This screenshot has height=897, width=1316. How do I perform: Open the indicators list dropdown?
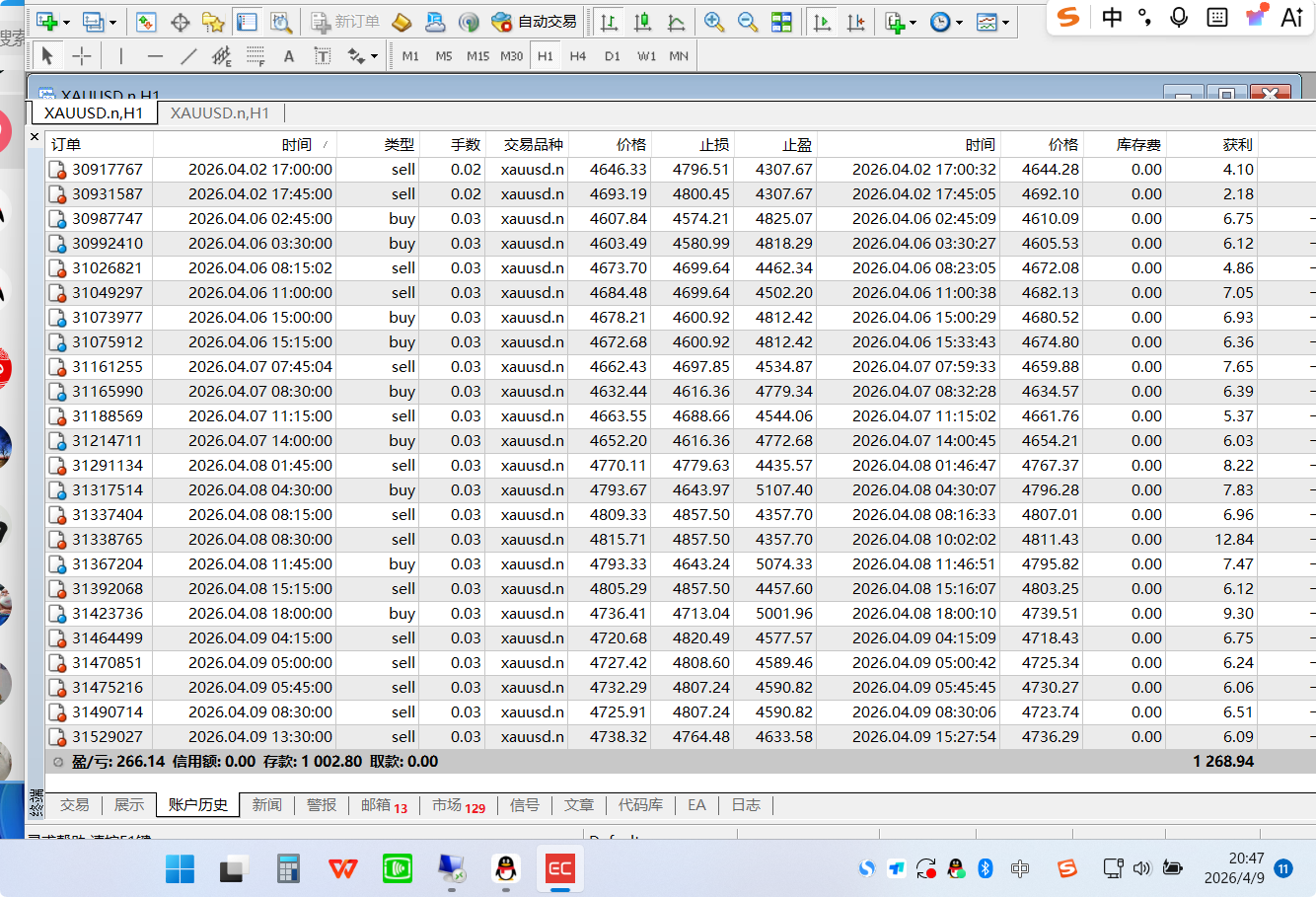pos(901,21)
